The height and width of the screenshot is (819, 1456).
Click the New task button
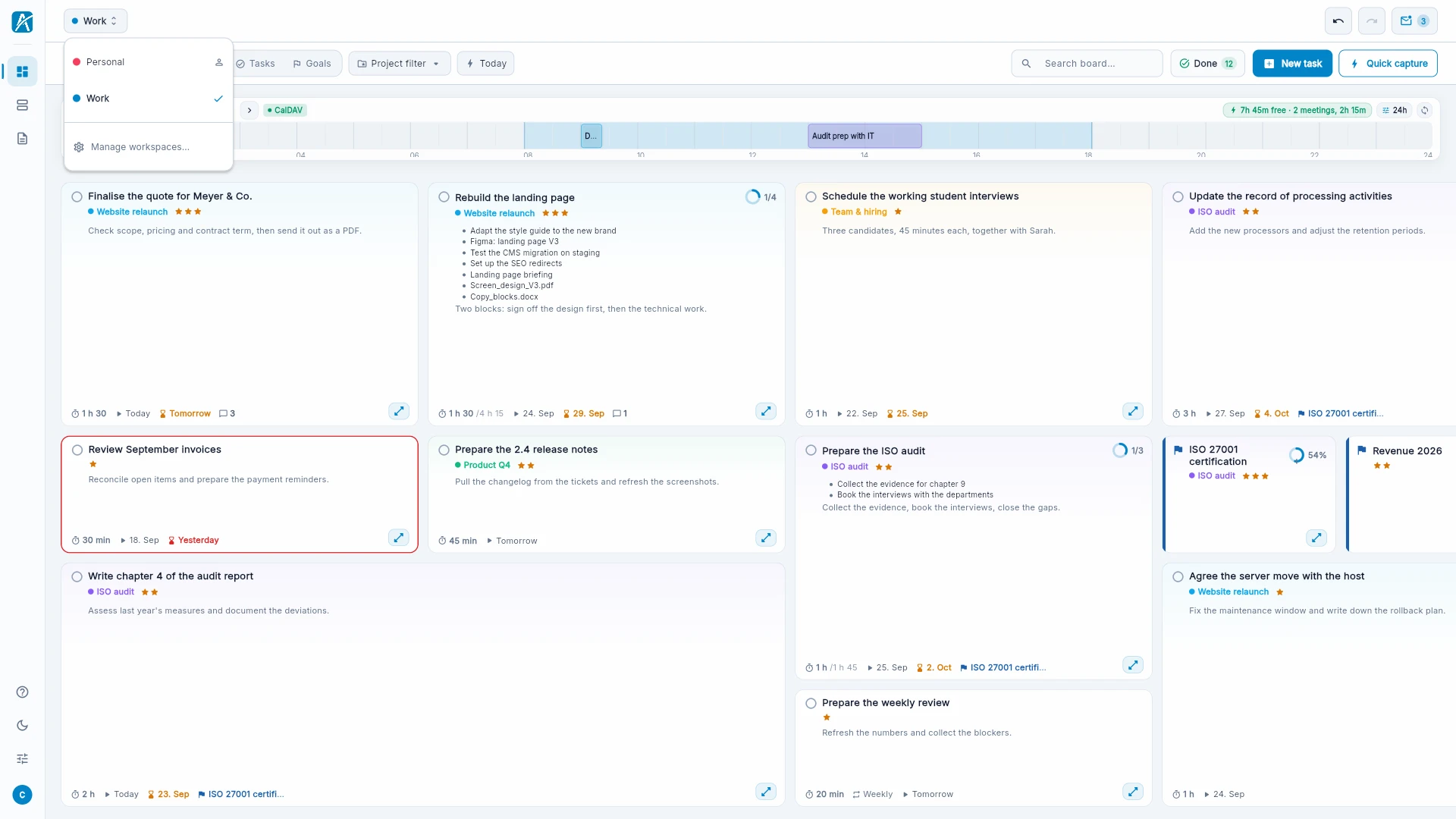(x=1292, y=64)
